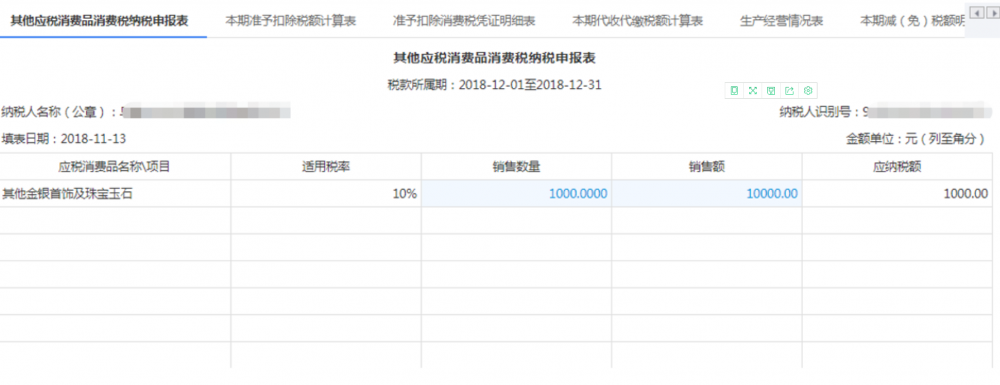Click the 10% tax rate cell
1000x385 pixels.
tap(326, 194)
